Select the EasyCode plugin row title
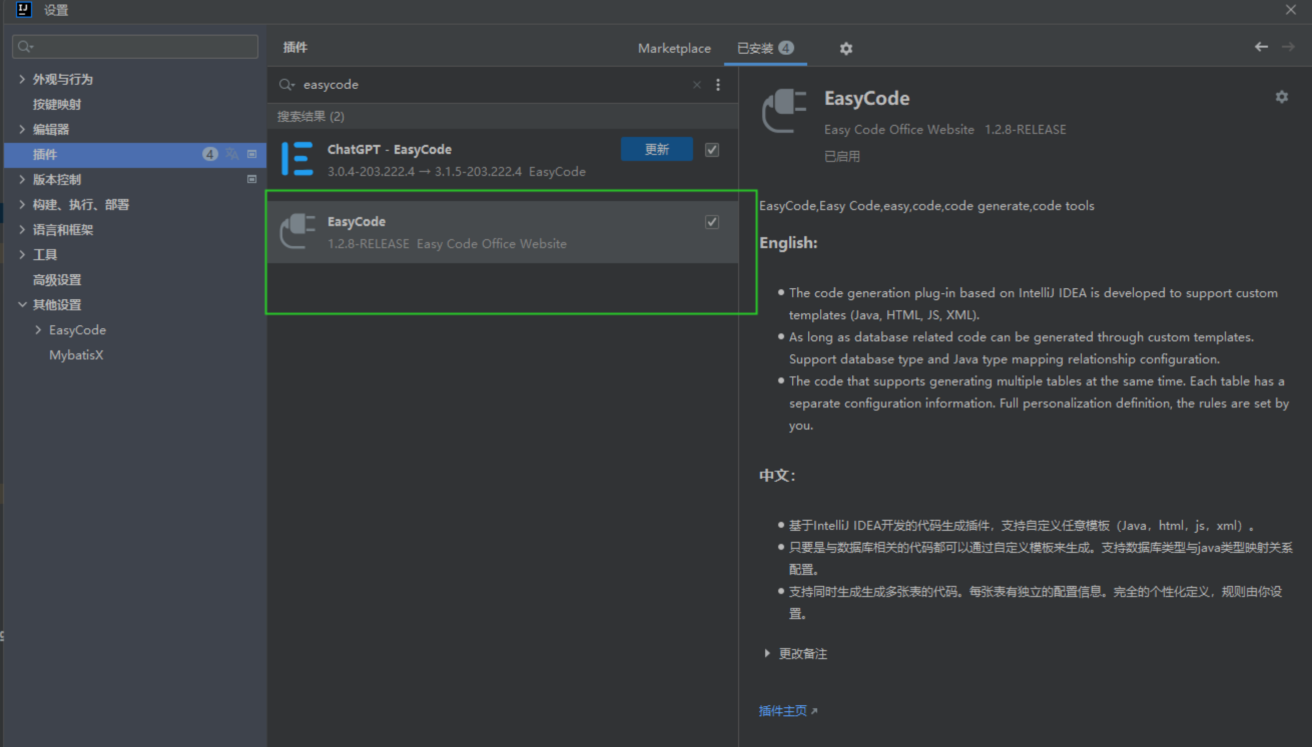Image resolution: width=1312 pixels, height=747 pixels. point(356,221)
